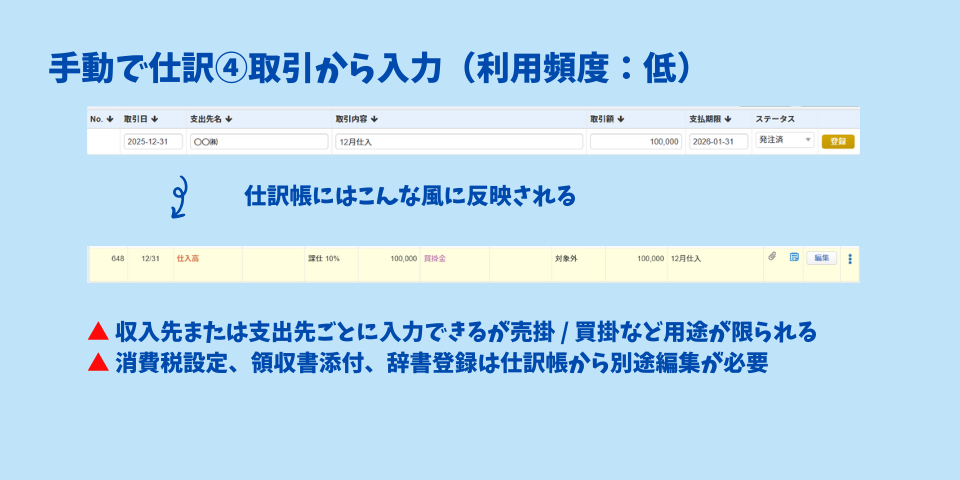
Task: Sort the 支払期限 column header
Action: coord(711,119)
